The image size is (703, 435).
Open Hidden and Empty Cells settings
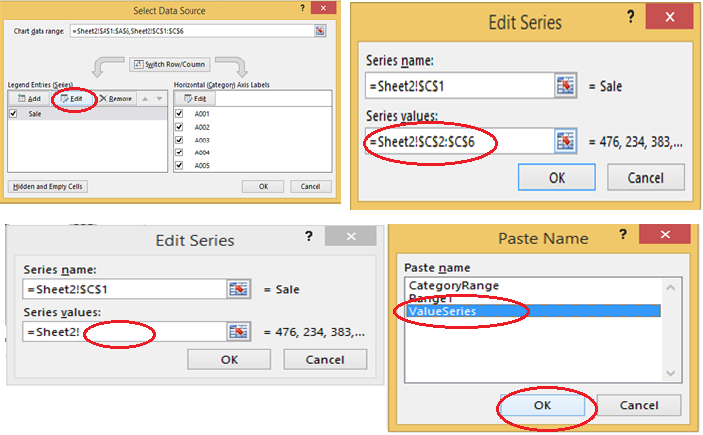[48, 186]
